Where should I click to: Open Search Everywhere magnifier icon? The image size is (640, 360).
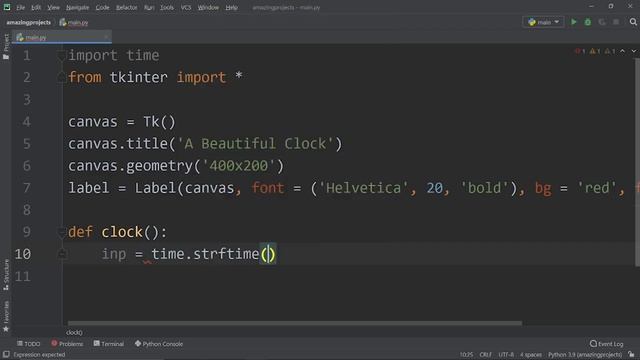coord(633,22)
